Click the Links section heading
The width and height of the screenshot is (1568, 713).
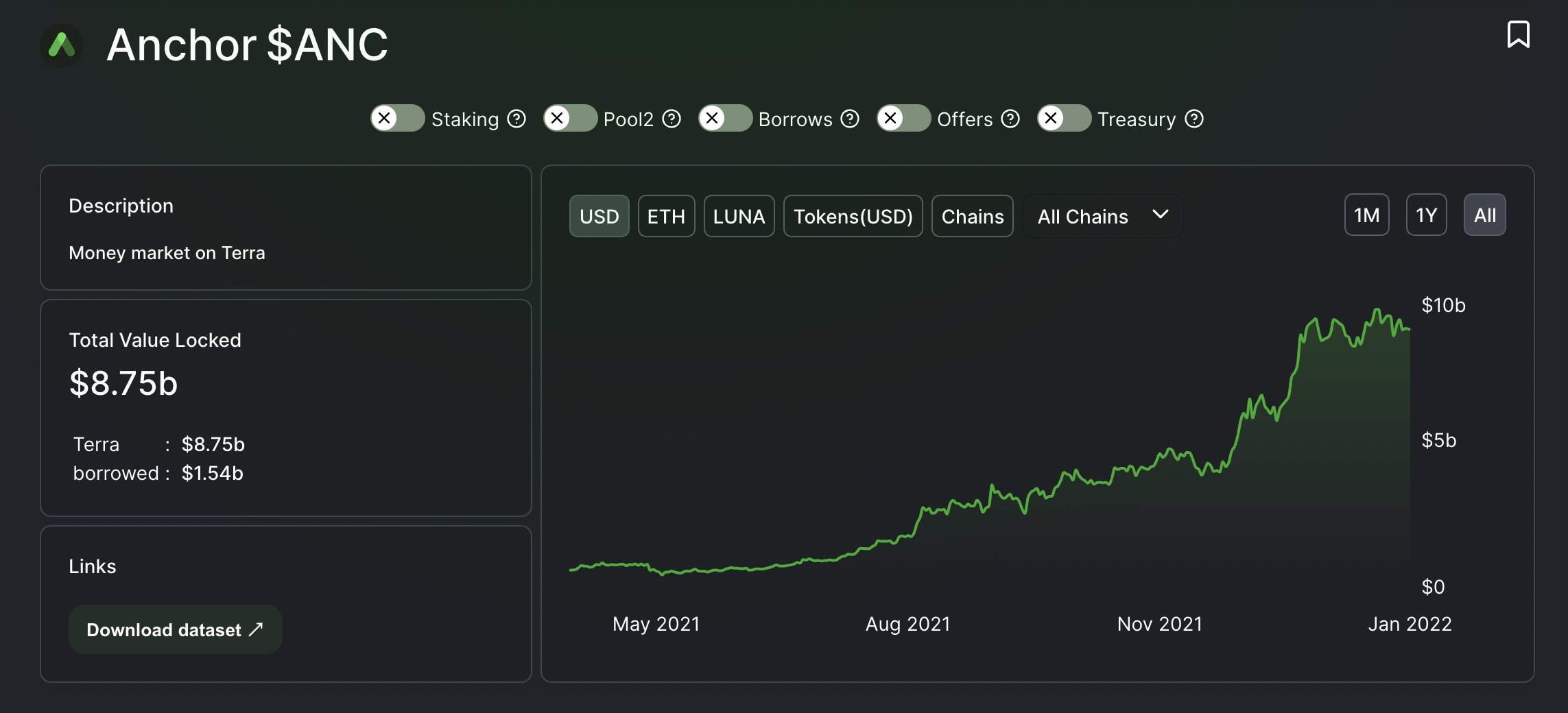coord(93,566)
